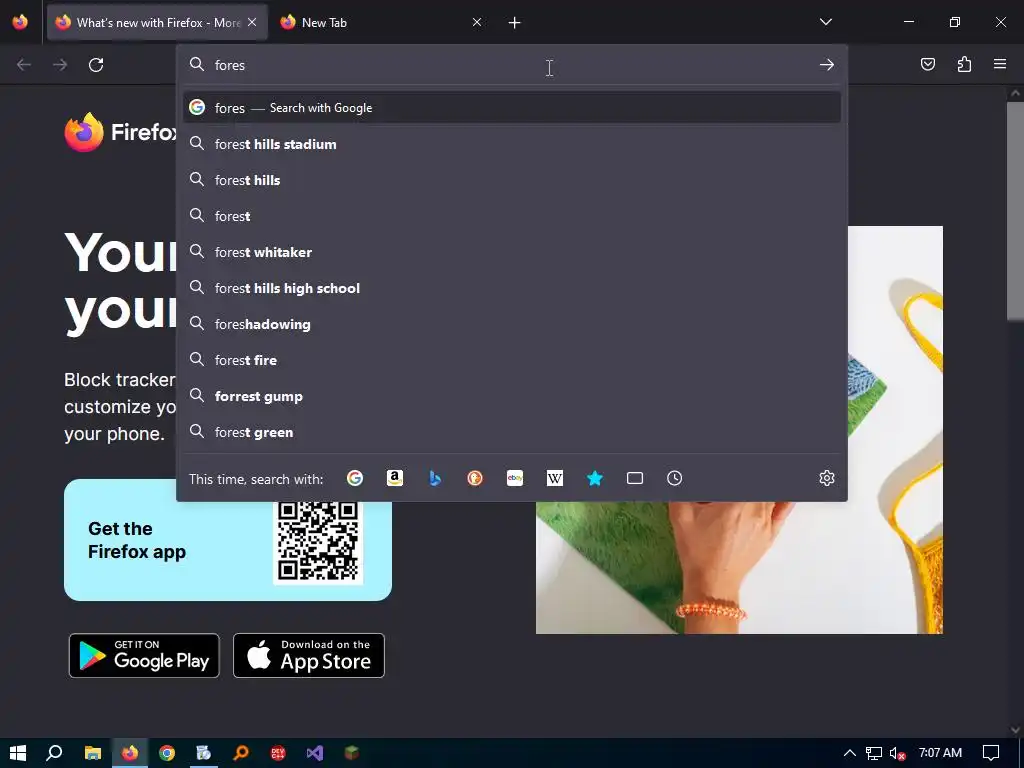Viewport: 1024px width, 768px height.
Task: Launch Google Chrome from taskbar
Action: tap(167, 753)
